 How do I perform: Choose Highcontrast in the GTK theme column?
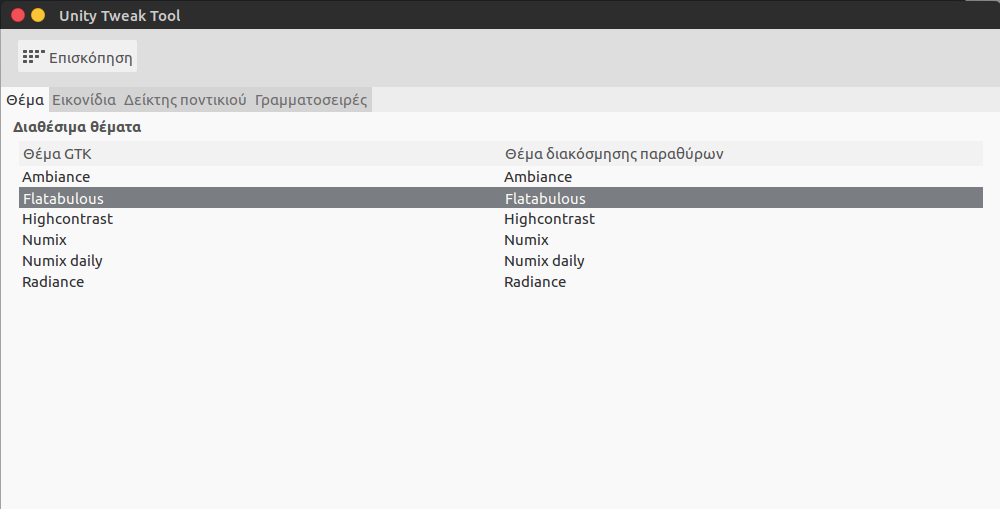pyautogui.click(x=67, y=219)
